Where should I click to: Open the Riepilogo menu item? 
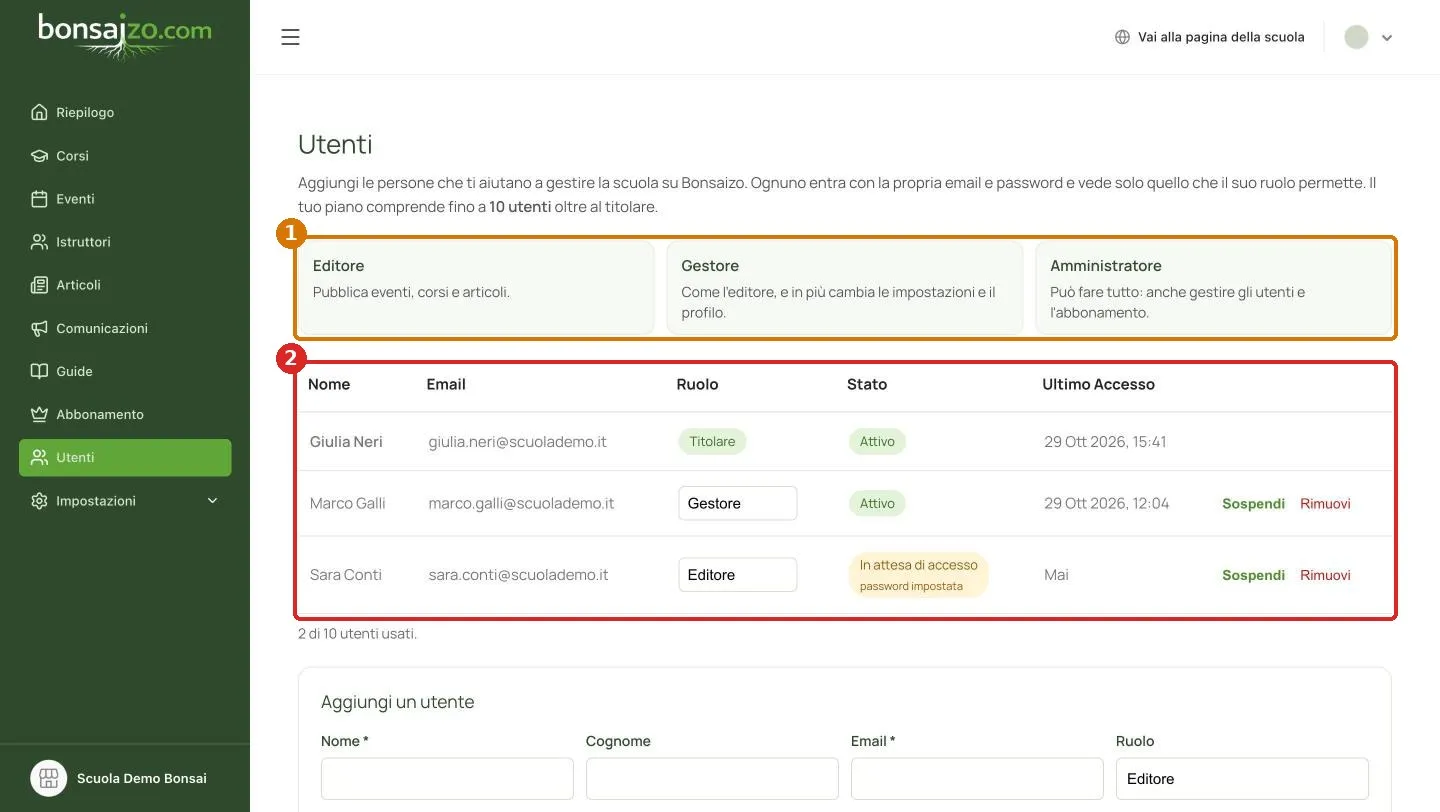(125, 112)
